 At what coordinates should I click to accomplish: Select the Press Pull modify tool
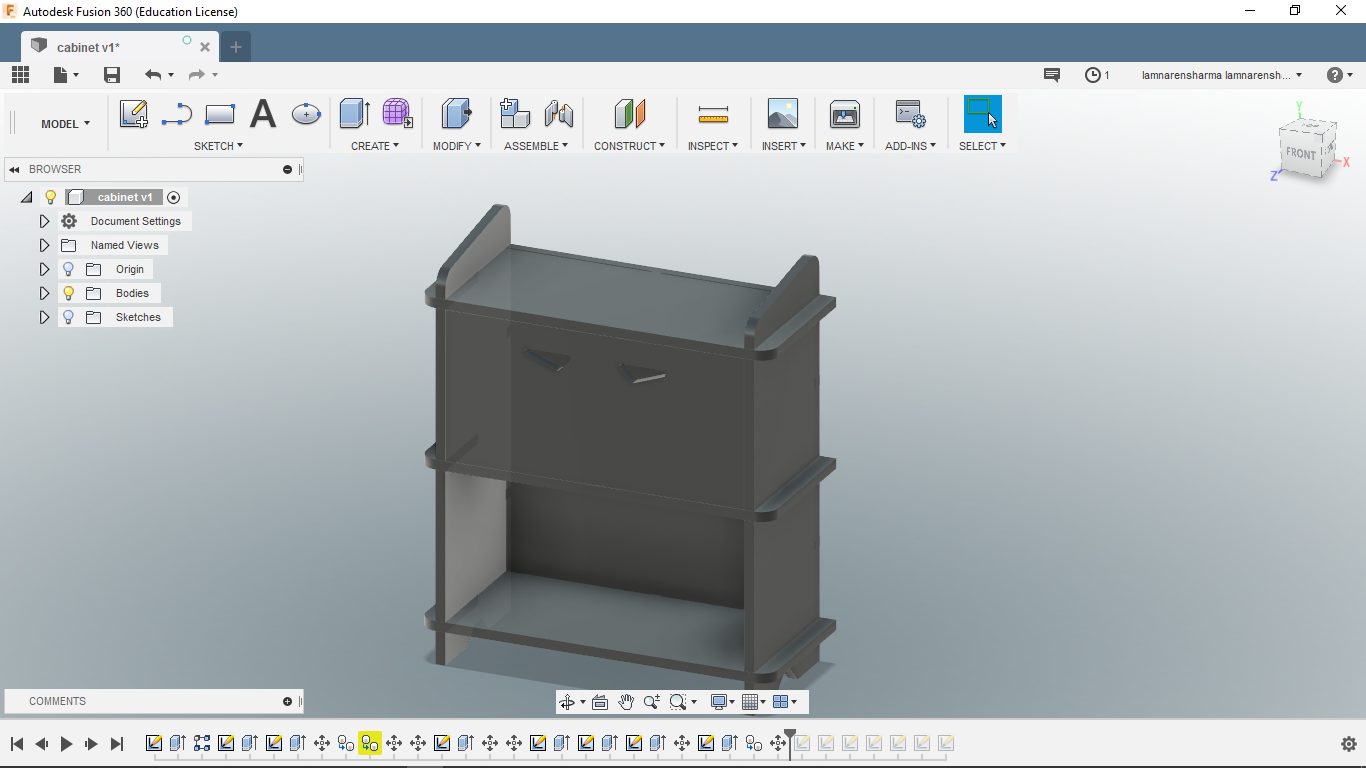click(x=457, y=114)
